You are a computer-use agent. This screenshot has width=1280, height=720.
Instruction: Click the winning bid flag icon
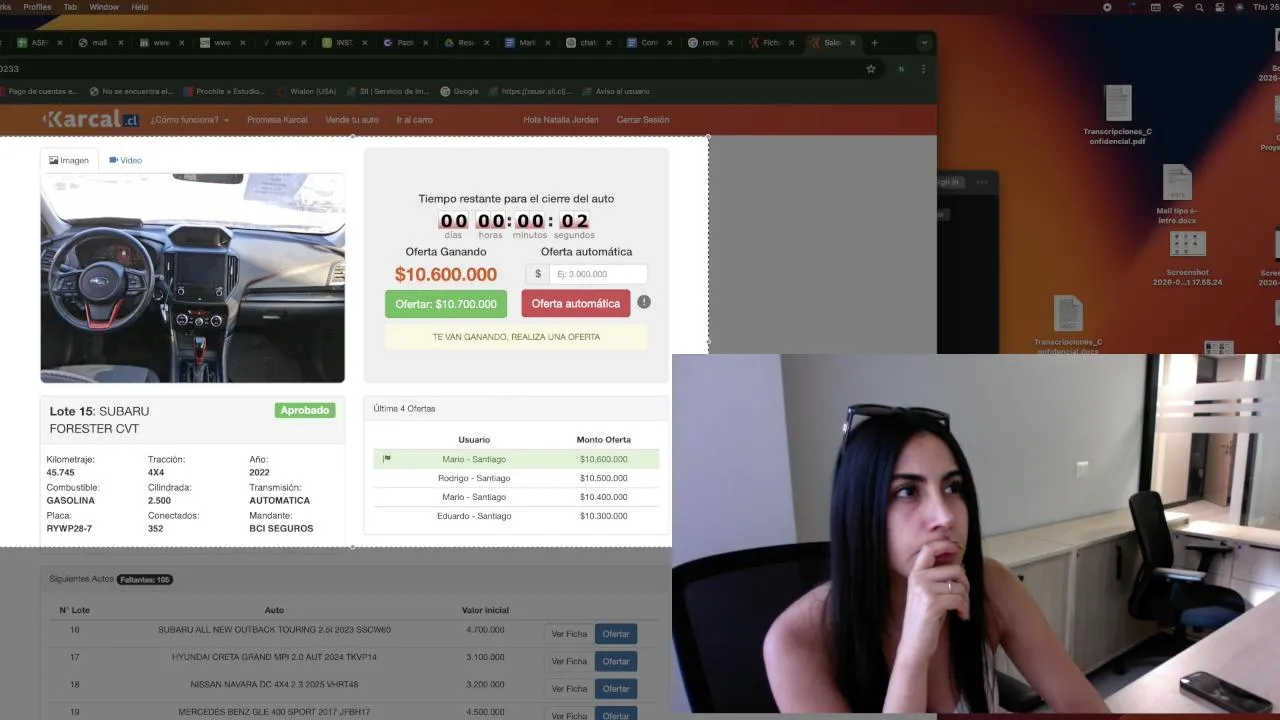387,459
